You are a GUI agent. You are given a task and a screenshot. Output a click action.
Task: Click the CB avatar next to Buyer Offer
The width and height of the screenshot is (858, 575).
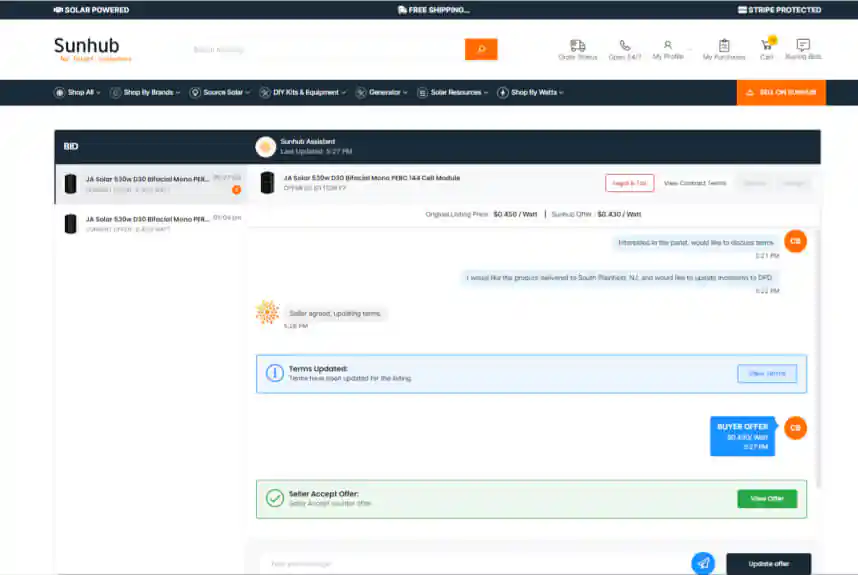coord(795,428)
